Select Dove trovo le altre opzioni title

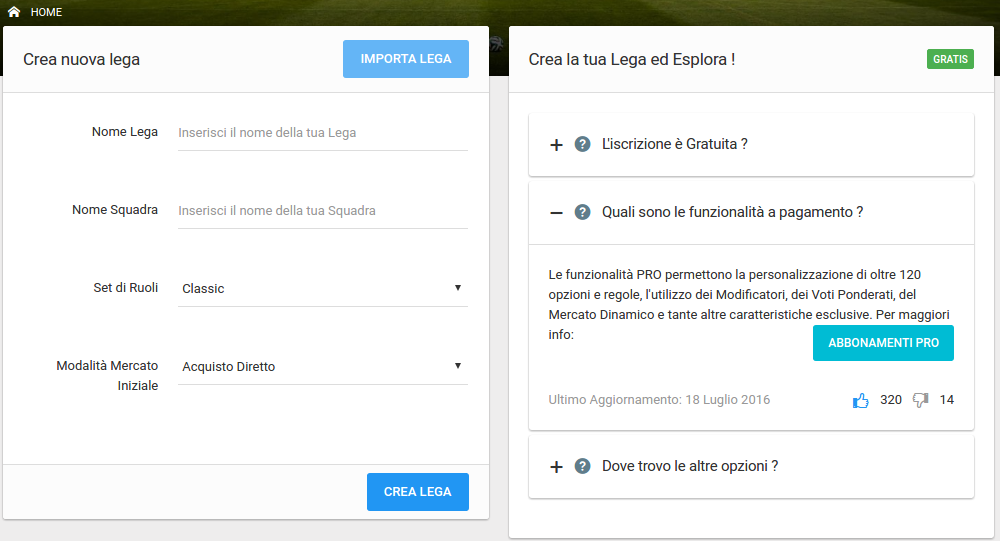(690, 466)
